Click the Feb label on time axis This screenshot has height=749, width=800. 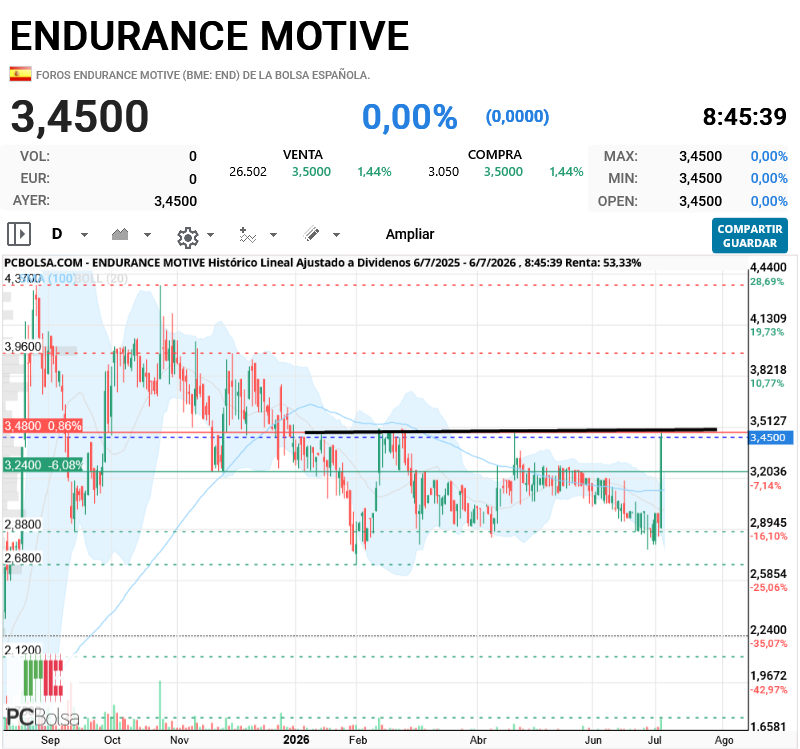(358, 740)
